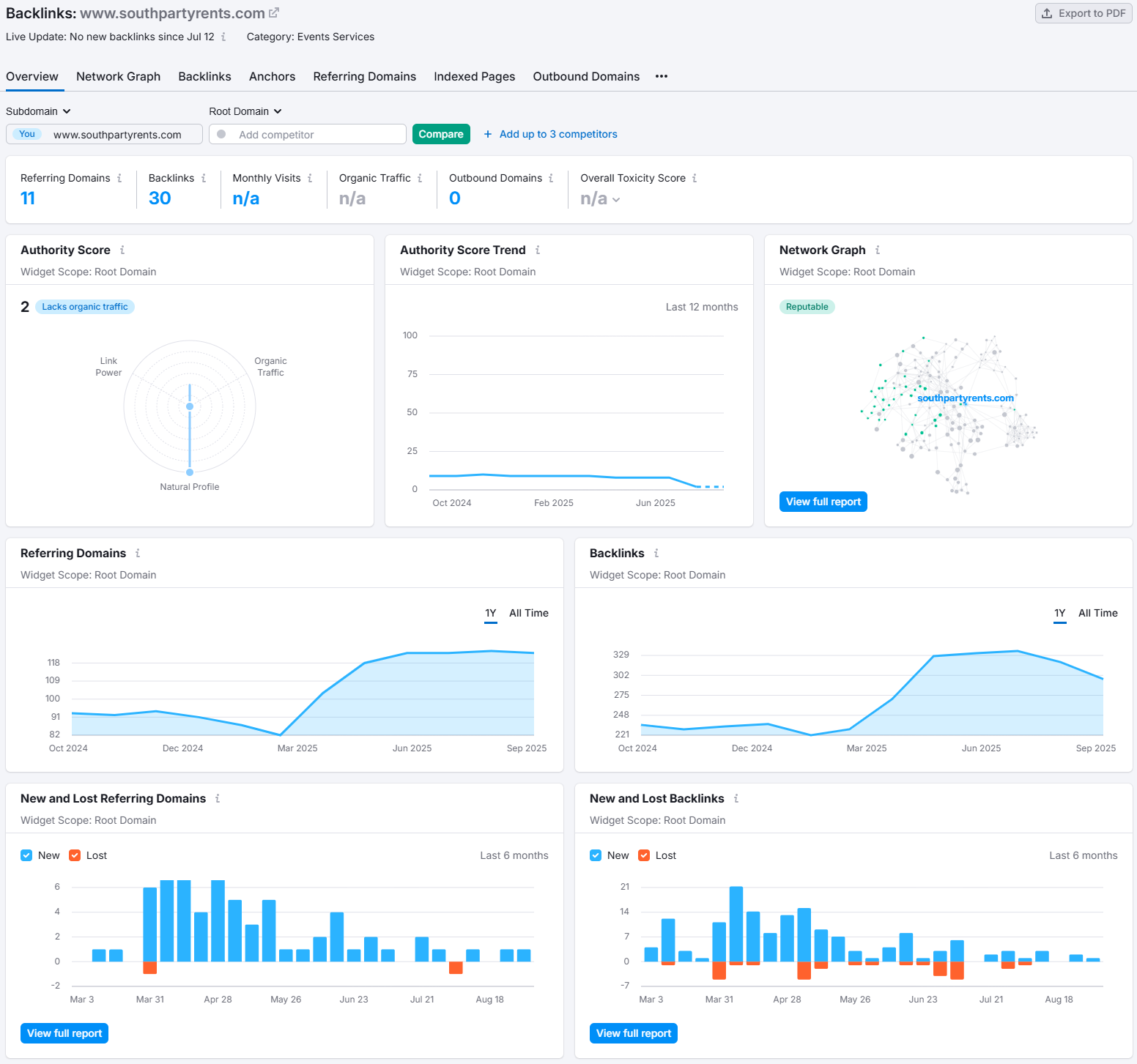1137x1064 pixels.
Task: Switch to the Referring Domains tab
Action: click(x=364, y=76)
